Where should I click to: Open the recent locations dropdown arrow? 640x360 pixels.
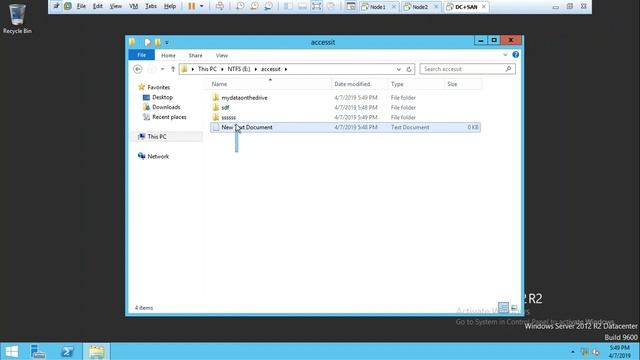[x=162, y=69]
